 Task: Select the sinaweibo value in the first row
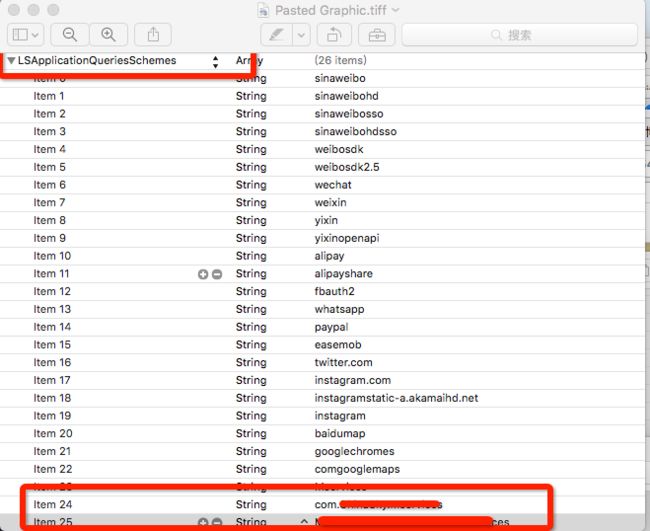coord(340,78)
